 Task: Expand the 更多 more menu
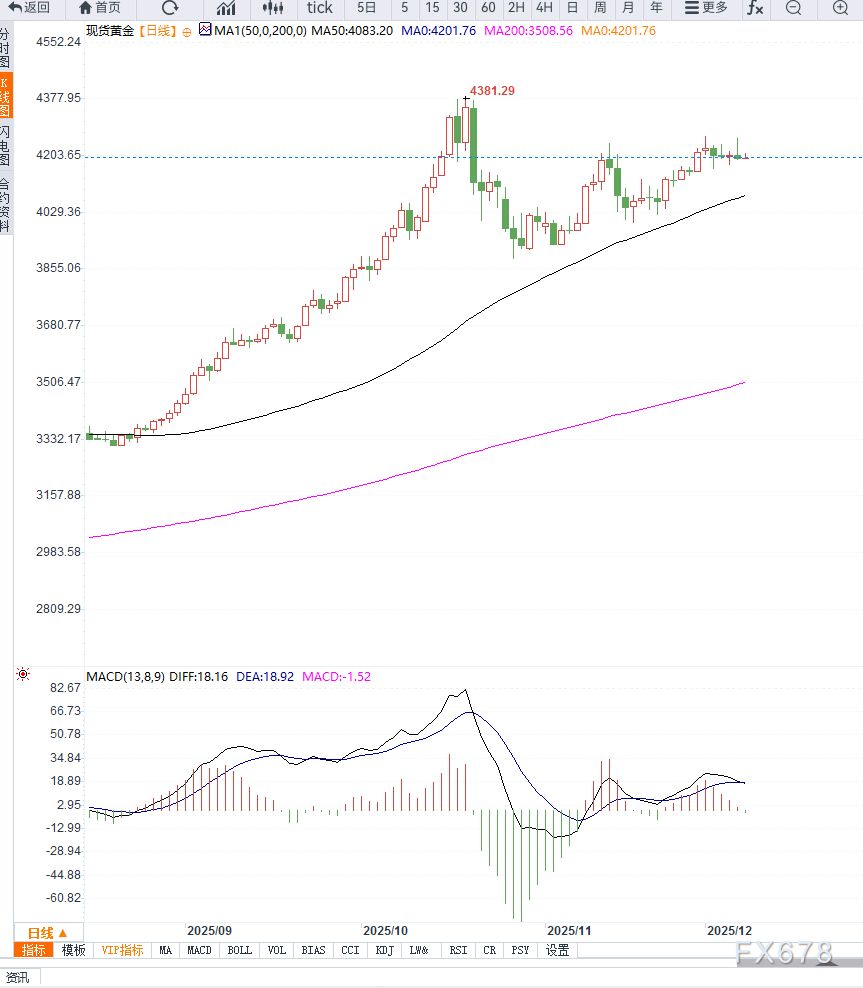[707, 8]
